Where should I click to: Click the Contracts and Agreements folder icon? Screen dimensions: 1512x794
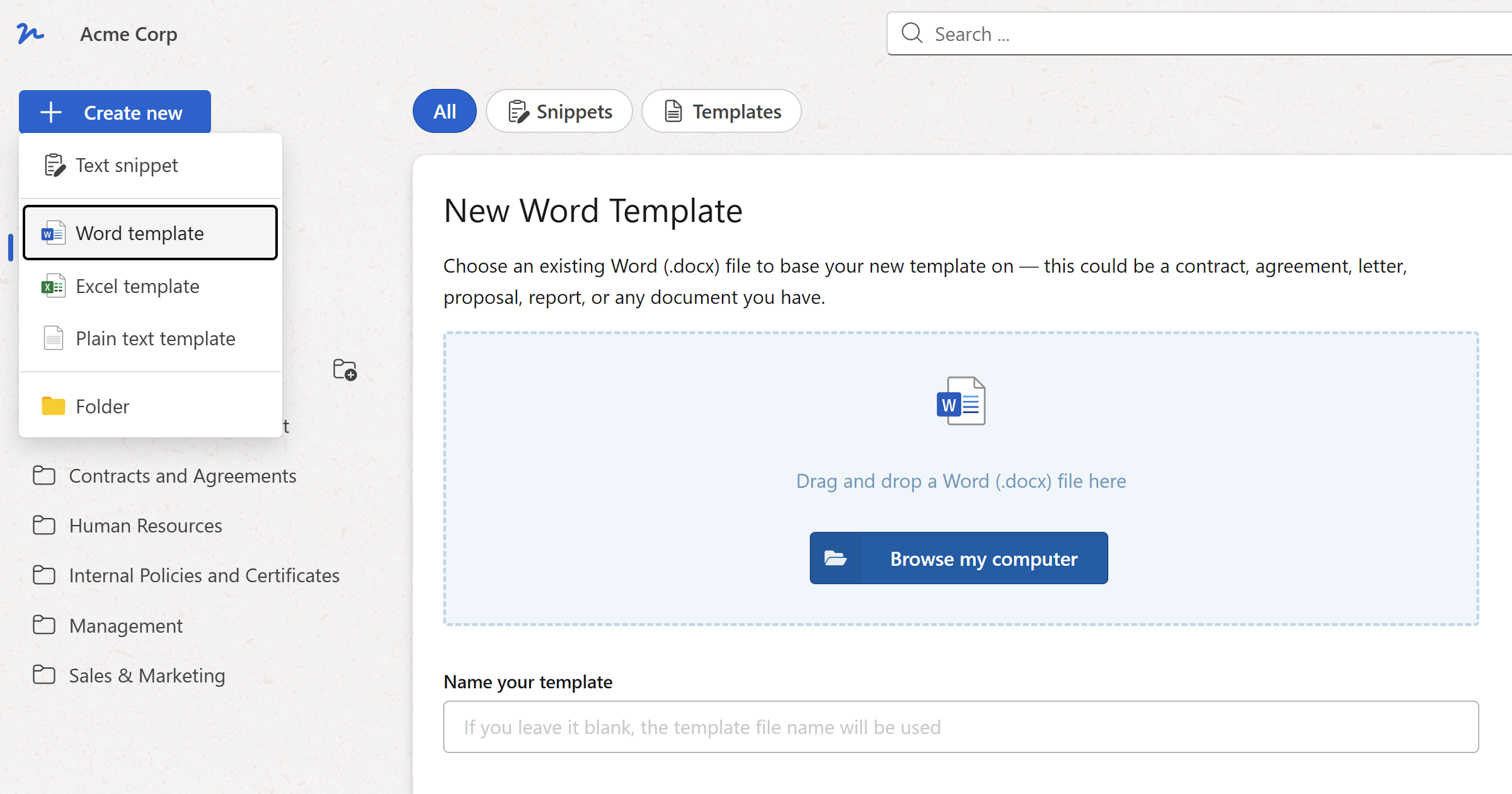pos(43,475)
